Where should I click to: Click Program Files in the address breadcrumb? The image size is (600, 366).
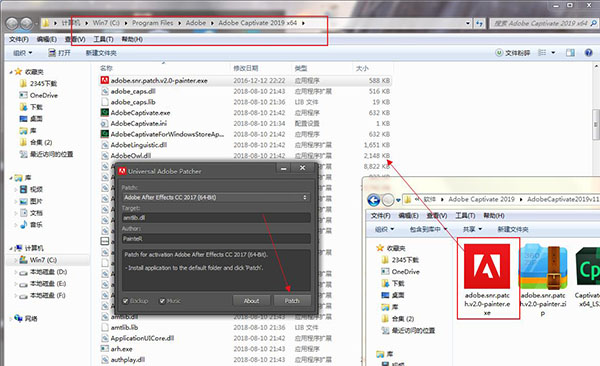(152, 23)
